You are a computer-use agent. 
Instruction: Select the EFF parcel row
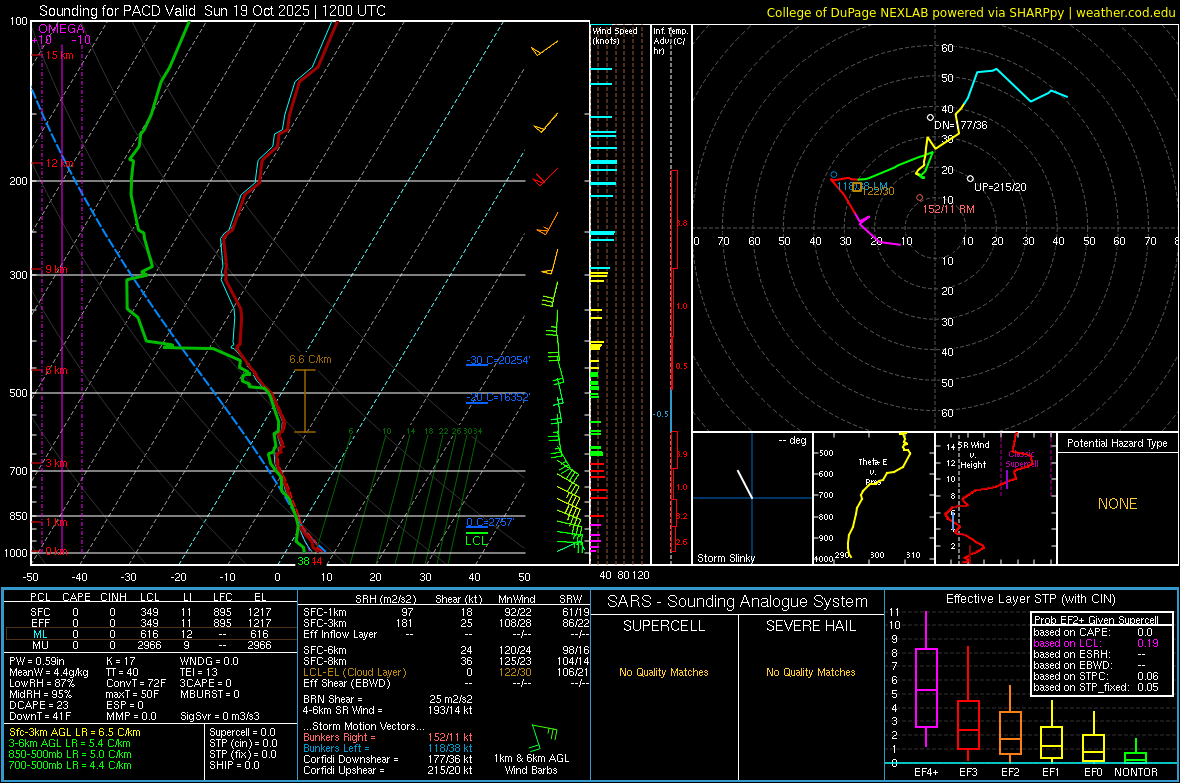(x=151, y=623)
